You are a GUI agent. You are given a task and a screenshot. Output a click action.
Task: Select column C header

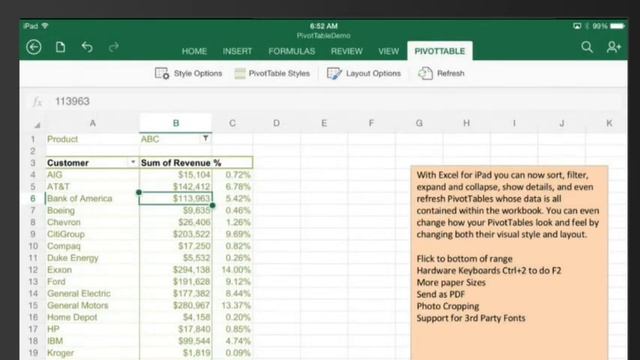tap(232, 123)
